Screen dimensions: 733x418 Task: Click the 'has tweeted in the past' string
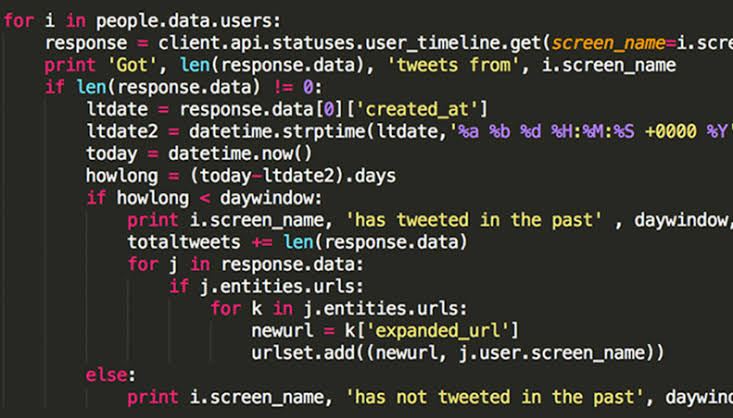coord(474,220)
